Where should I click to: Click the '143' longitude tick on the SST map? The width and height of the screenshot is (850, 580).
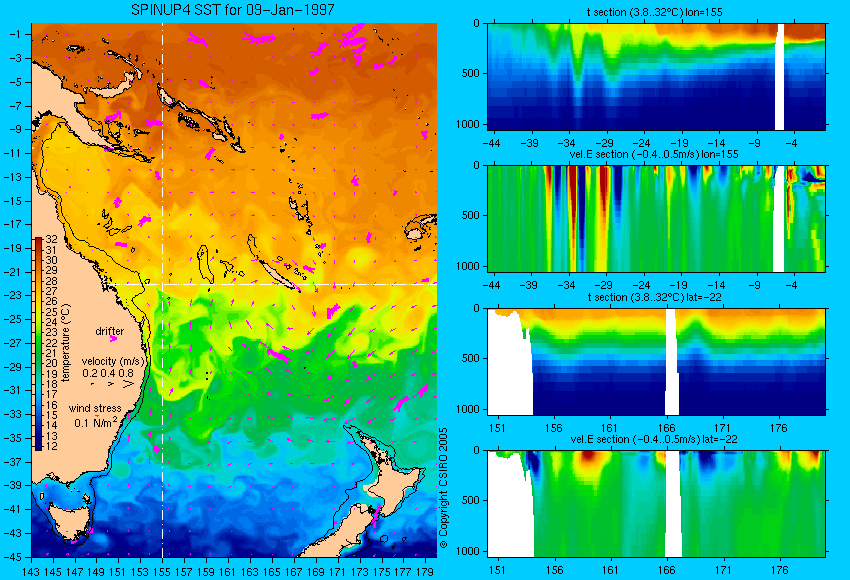coord(31,571)
